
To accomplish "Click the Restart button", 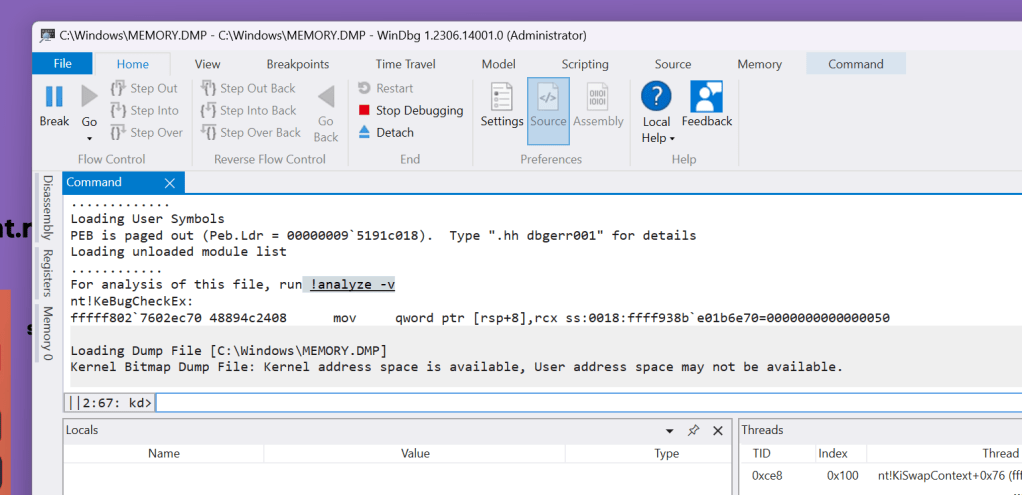I will 385,88.
